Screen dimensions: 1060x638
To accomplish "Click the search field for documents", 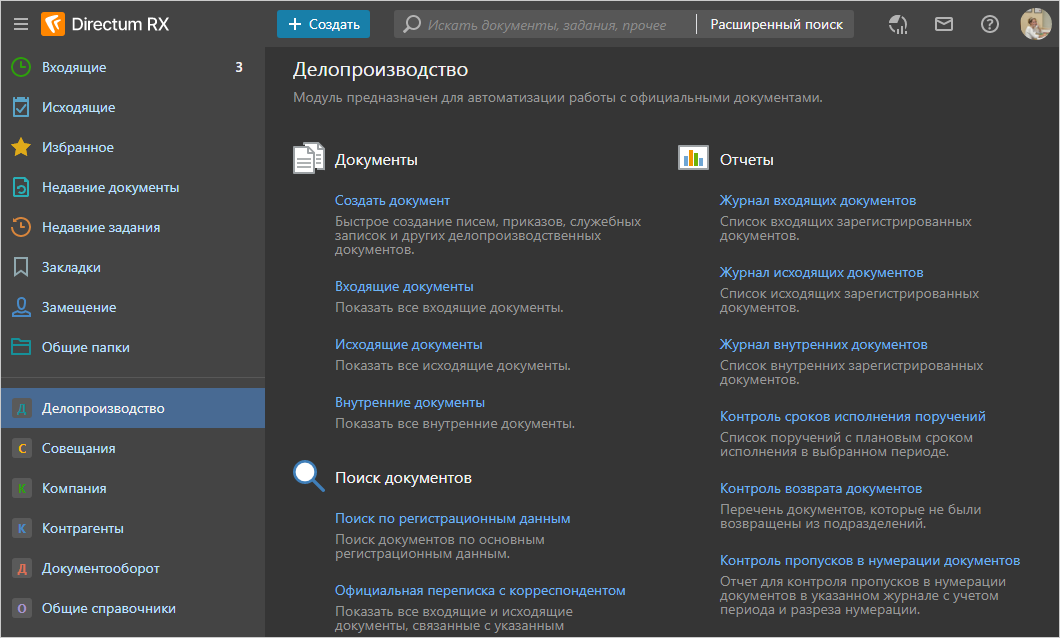I will pos(546,24).
